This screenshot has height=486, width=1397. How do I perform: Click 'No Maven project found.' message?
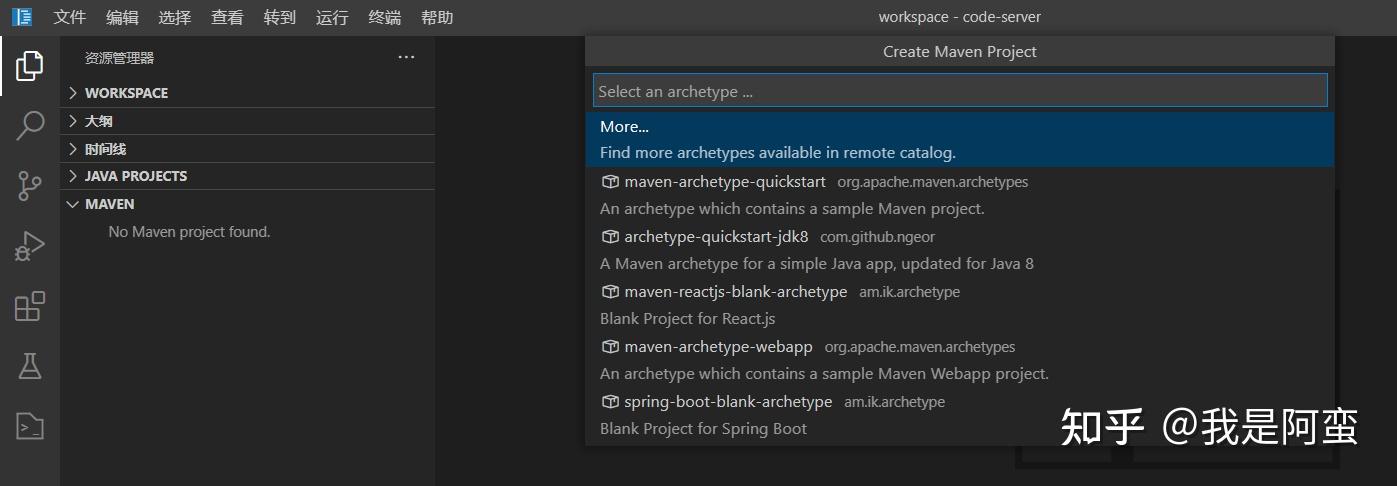click(189, 232)
